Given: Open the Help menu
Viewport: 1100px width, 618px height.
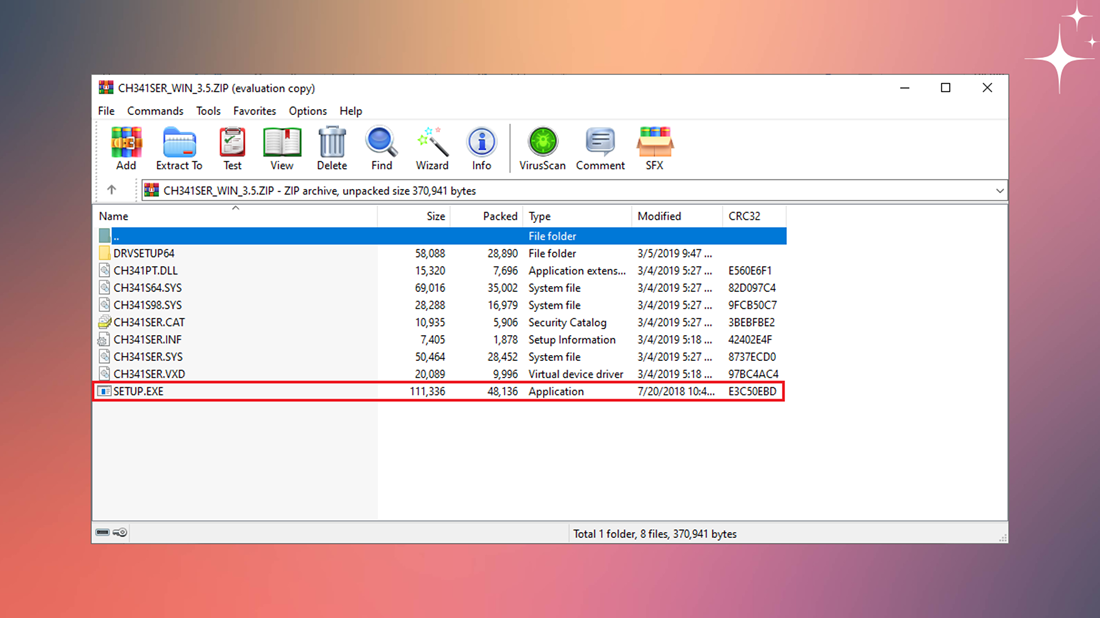Looking at the screenshot, I should [351, 111].
